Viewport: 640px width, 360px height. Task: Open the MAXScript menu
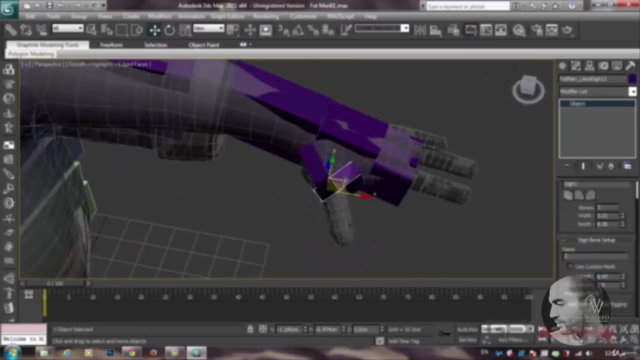click(x=340, y=17)
